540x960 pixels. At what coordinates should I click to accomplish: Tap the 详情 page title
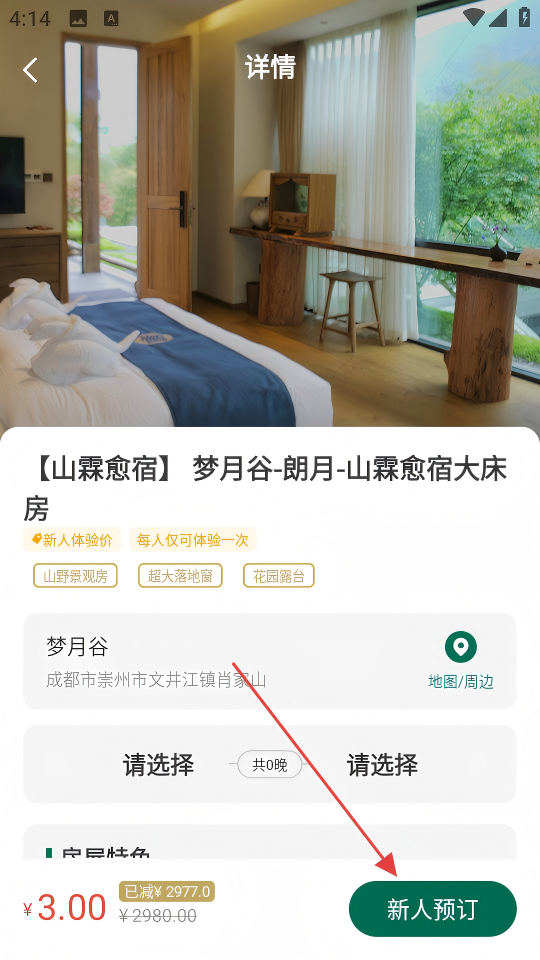[x=270, y=67]
